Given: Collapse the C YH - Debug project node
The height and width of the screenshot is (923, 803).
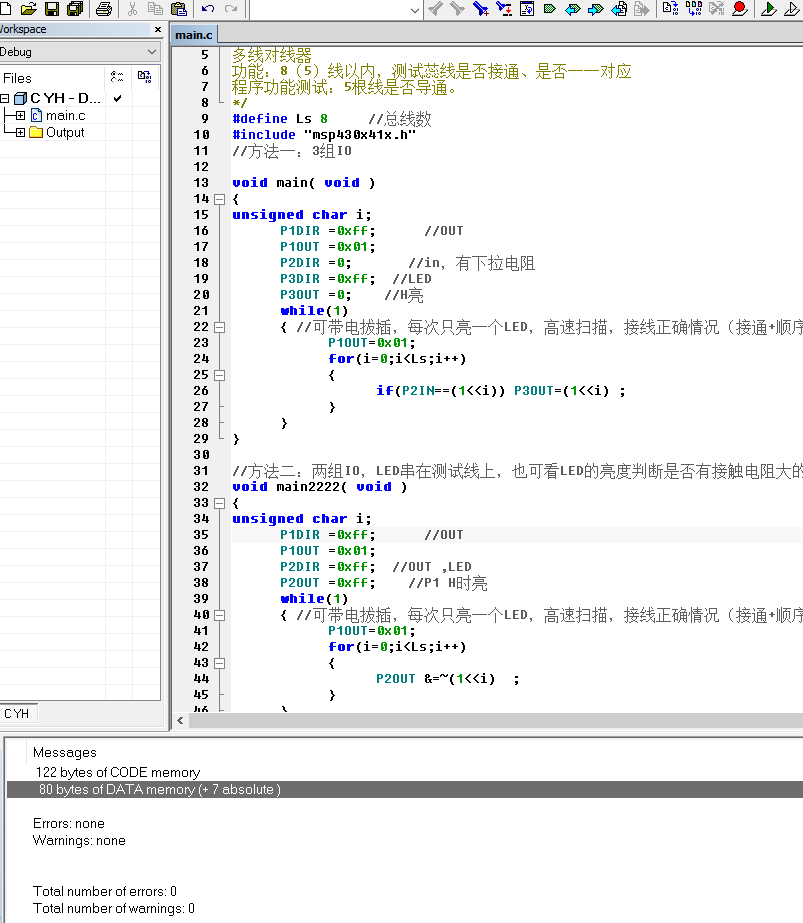Looking at the screenshot, I should tap(4, 98).
